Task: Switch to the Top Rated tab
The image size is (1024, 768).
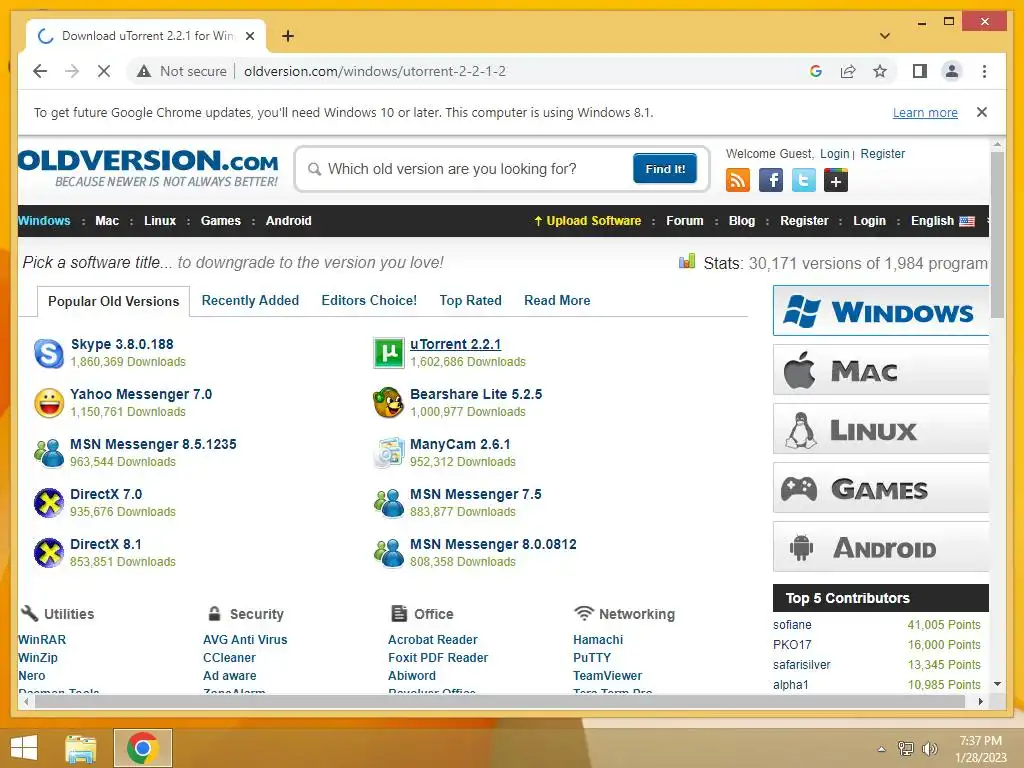Action: click(470, 300)
